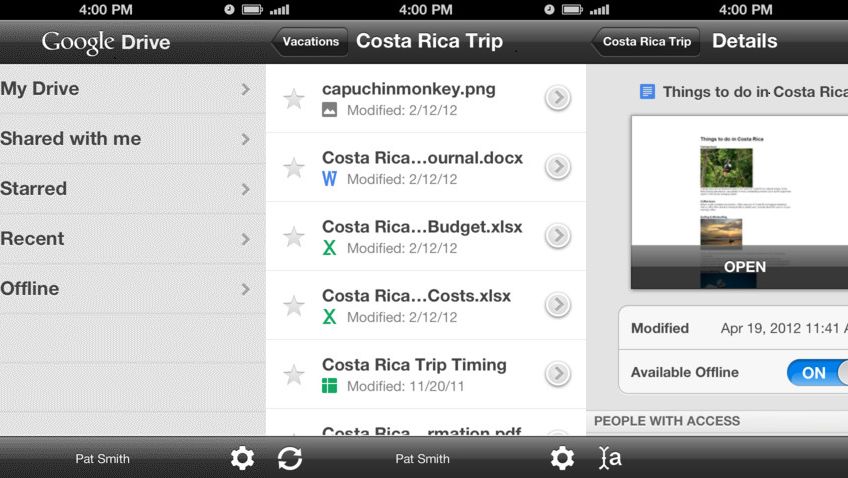Open settings gear in the left bottom bar
Screen dimensions: 848x478
click(242, 458)
